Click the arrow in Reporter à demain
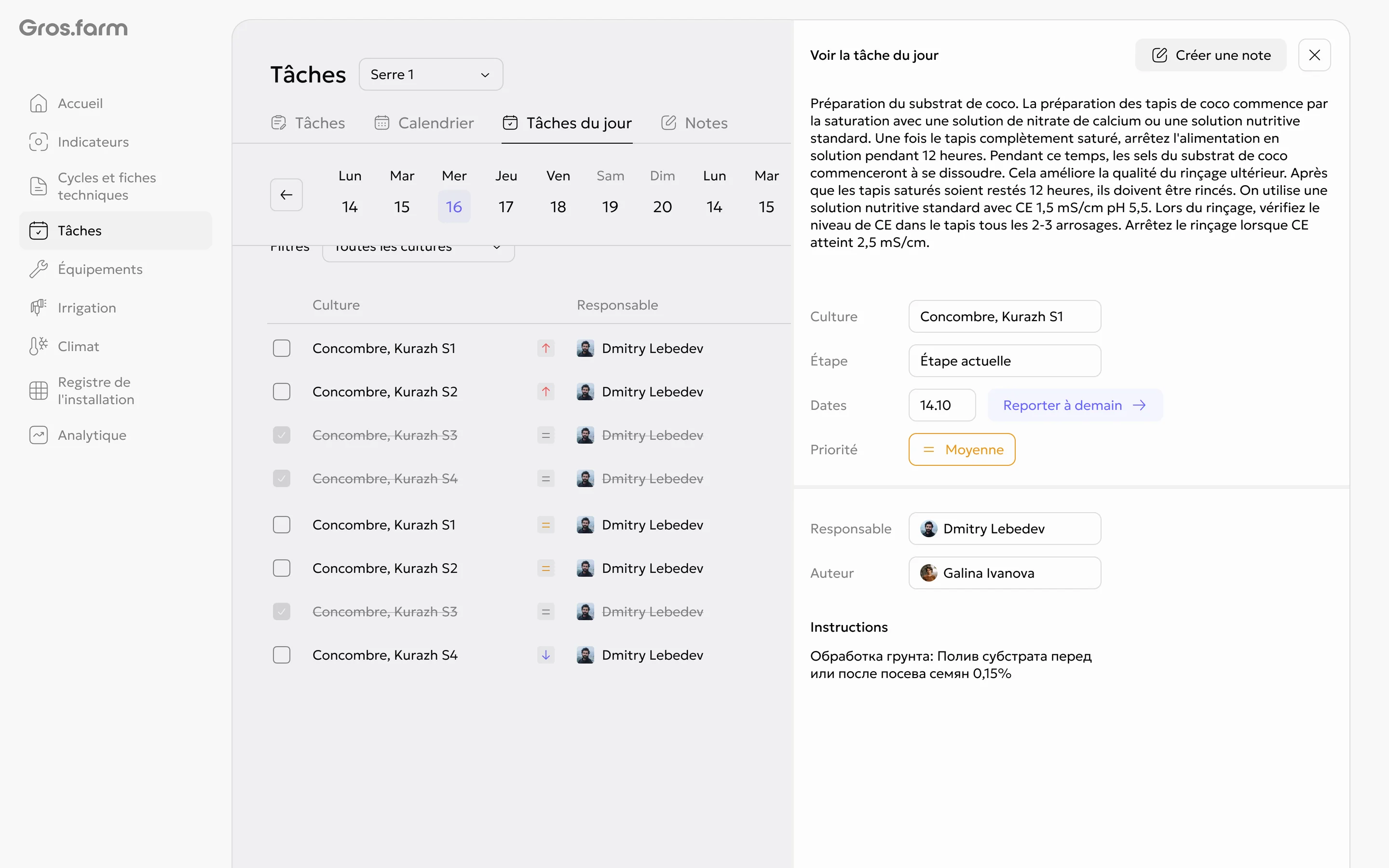 [1139, 405]
